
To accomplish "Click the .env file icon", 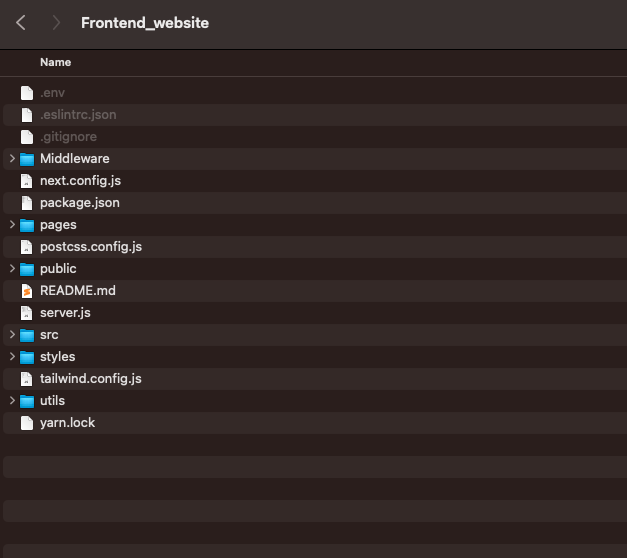I will coord(27,93).
